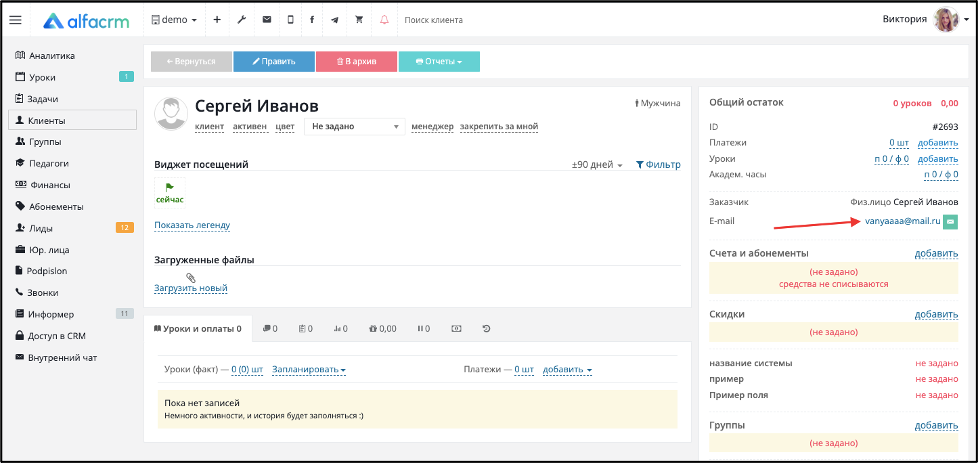Switch to Уроки и оплаты tab
This screenshot has width=979, height=464.
click(x=198, y=328)
